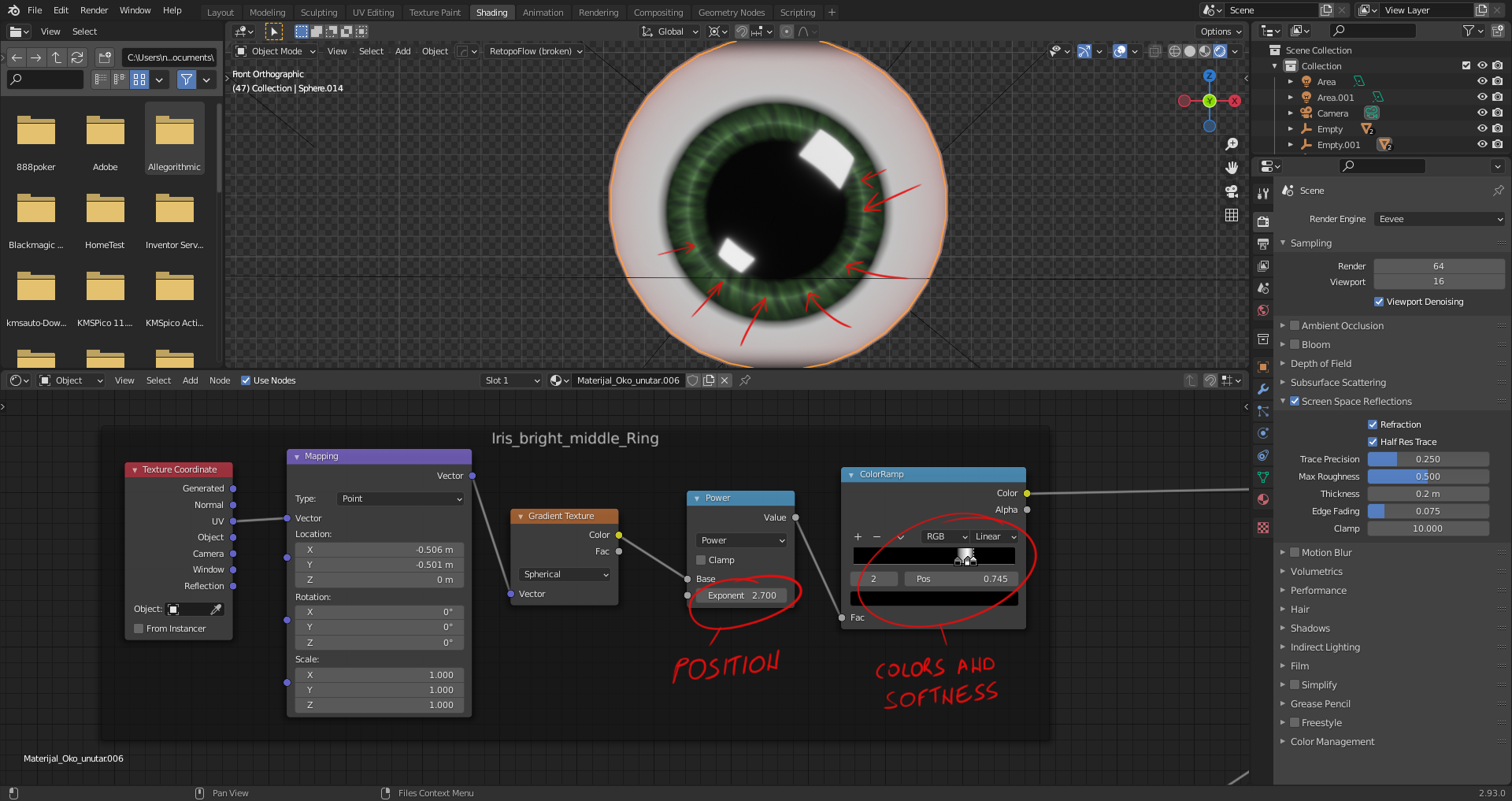This screenshot has width=1512, height=801.
Task: Expand the Motion Blur section
Action: 1284,552
